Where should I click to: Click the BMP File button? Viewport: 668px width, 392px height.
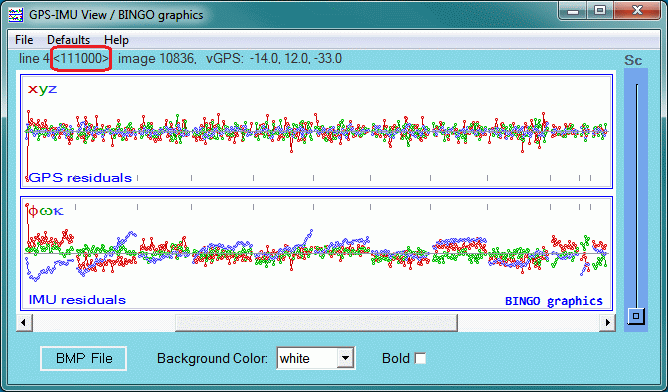coord(84,358)
